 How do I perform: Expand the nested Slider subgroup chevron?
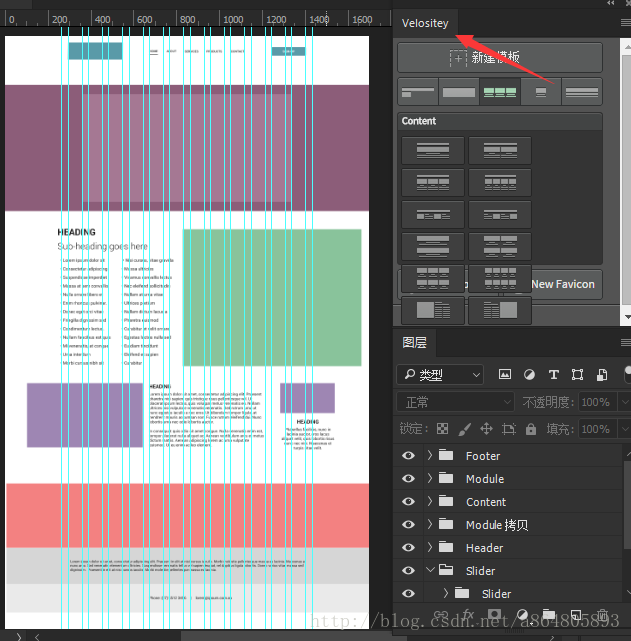(x=446, y=593)
